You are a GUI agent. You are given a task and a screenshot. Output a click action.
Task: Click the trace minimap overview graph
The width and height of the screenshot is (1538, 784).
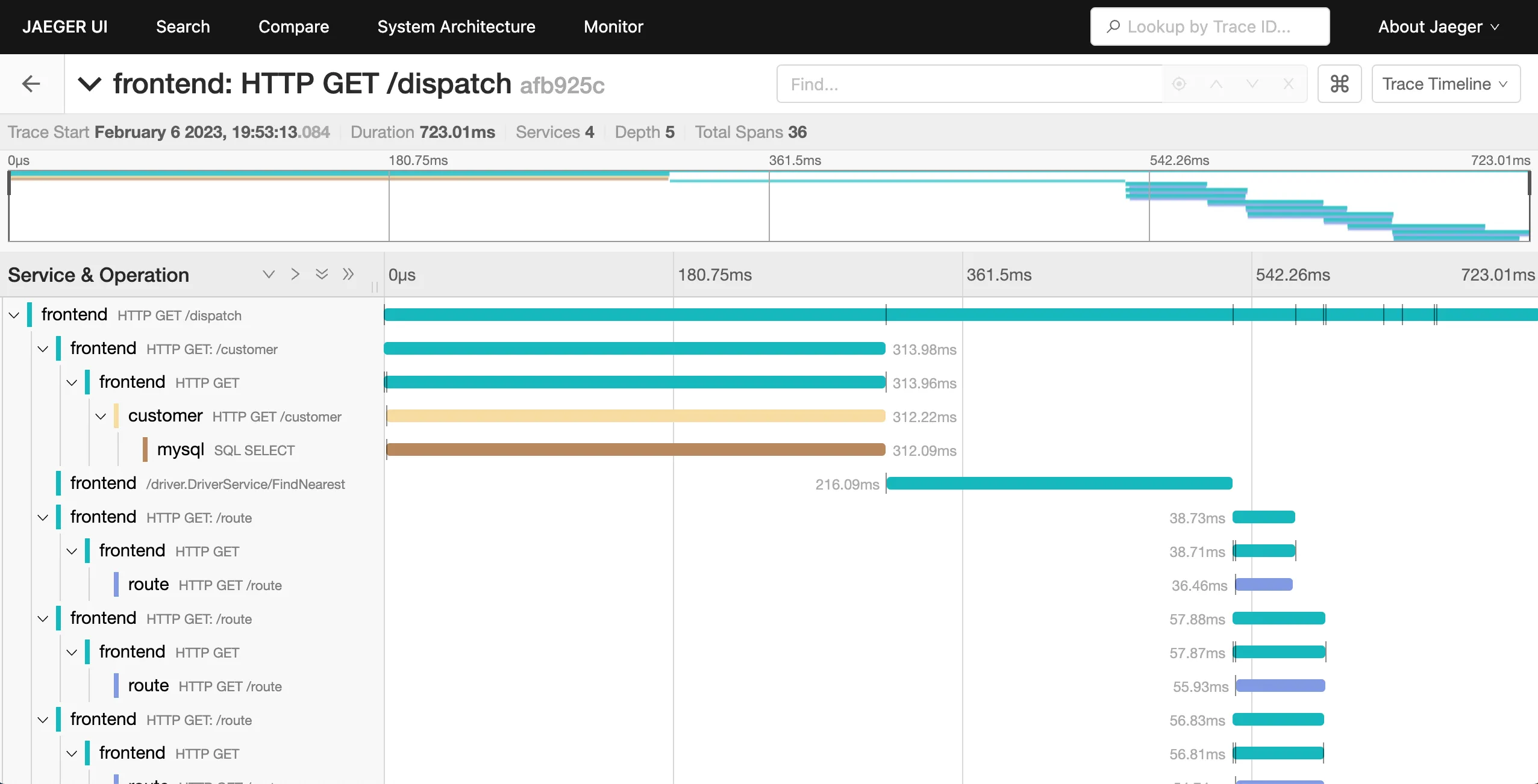click(x=769, y=206)
